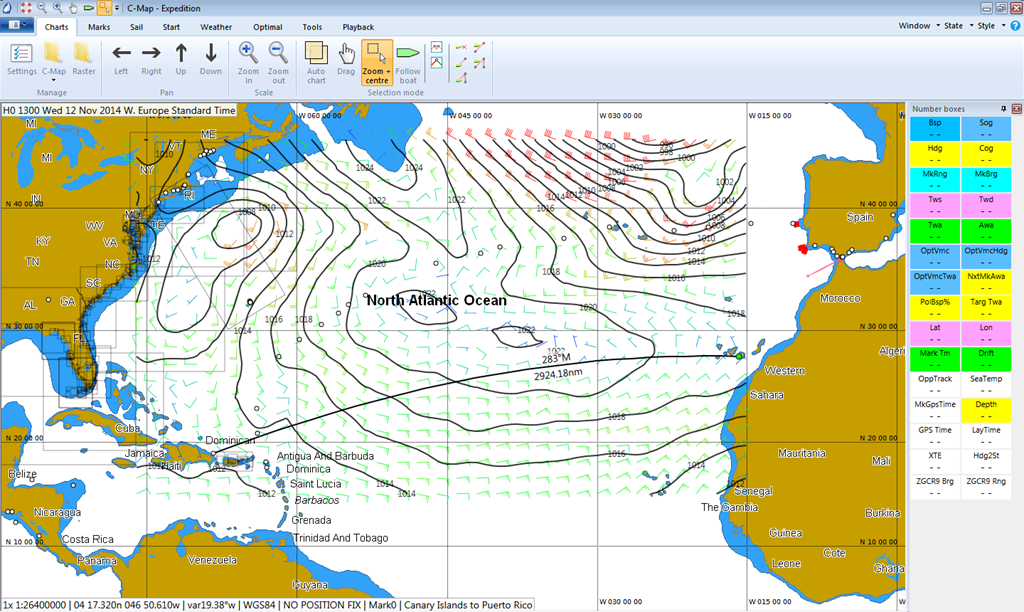1024x612 pixels.
Task: Pan the chart Right
Action: 151,60
